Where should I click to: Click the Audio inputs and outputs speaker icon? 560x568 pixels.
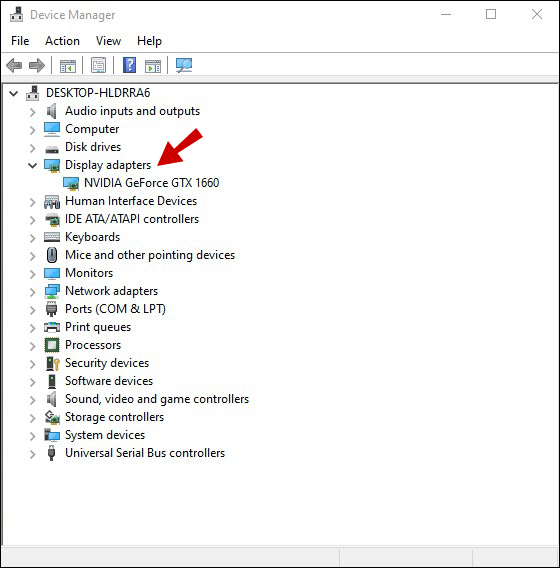pos(52,111)
